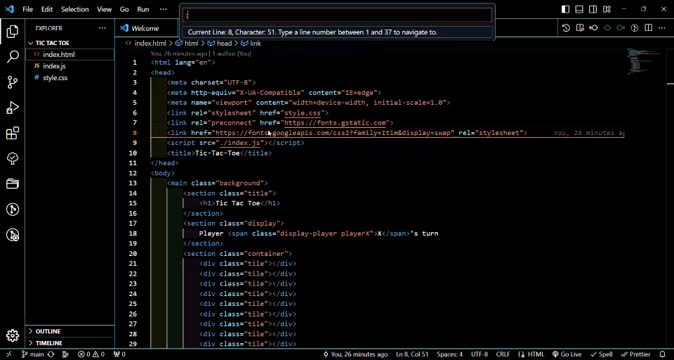Click errors and warnings count in status bar
Viewport: 674px width, 360px height.
click(91, 354)
